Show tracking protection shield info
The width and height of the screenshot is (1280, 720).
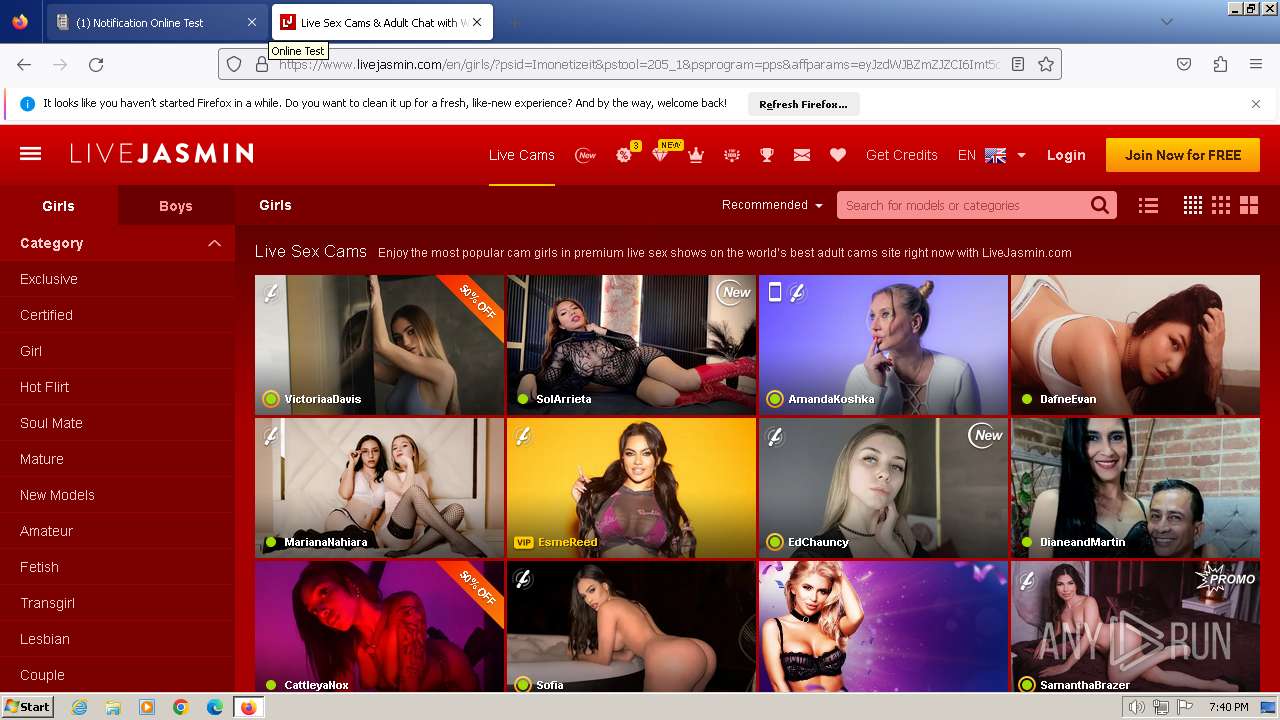click(x=234, y=64)
